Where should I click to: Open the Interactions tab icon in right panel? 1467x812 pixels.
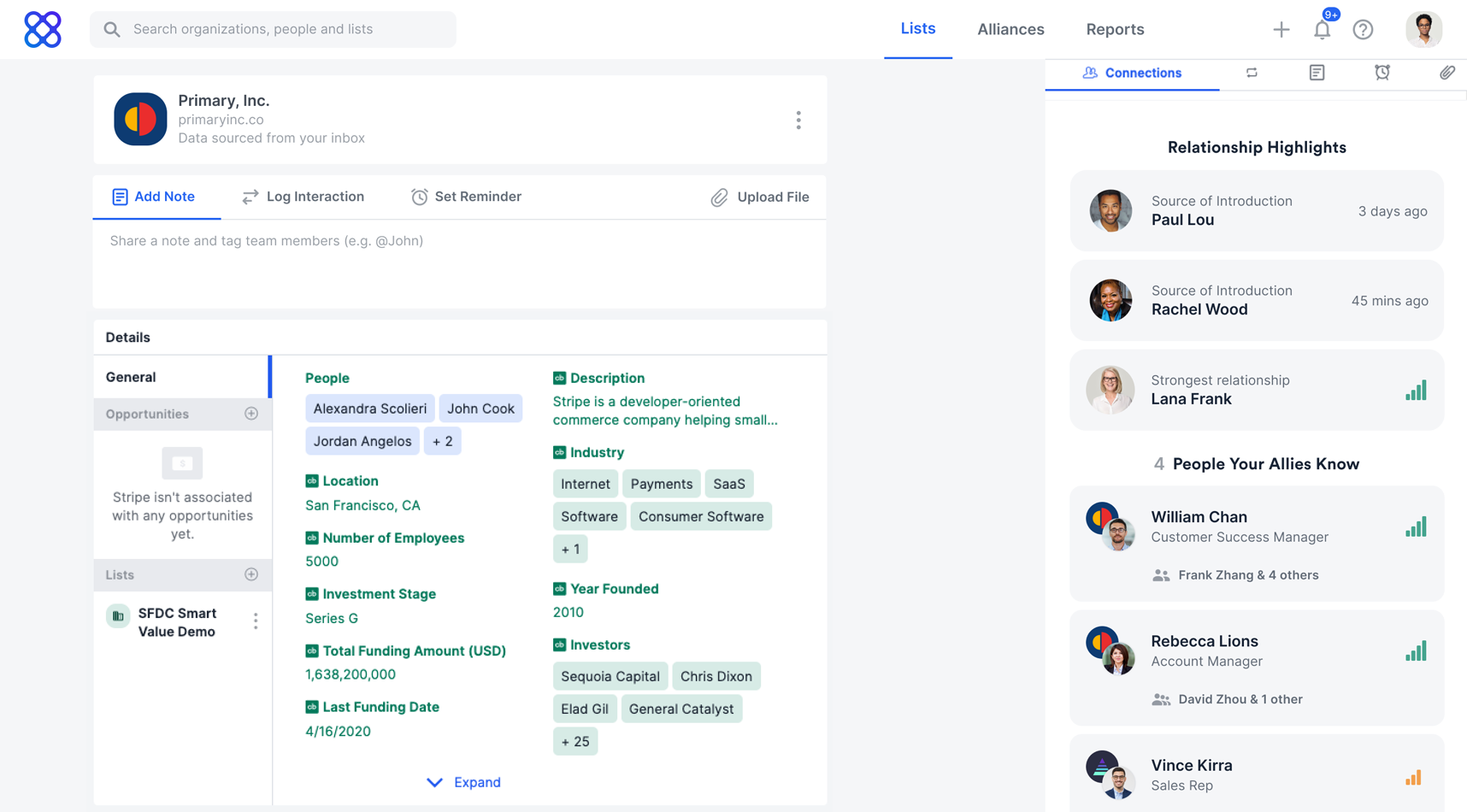coord(1252,74)
